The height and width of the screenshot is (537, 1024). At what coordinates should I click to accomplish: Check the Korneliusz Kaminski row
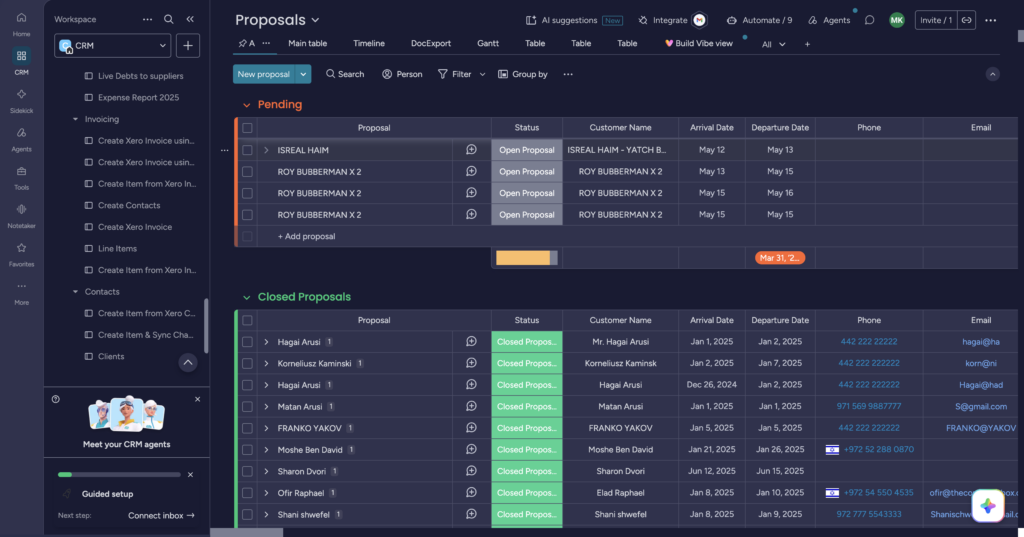(x=247, y=363)
